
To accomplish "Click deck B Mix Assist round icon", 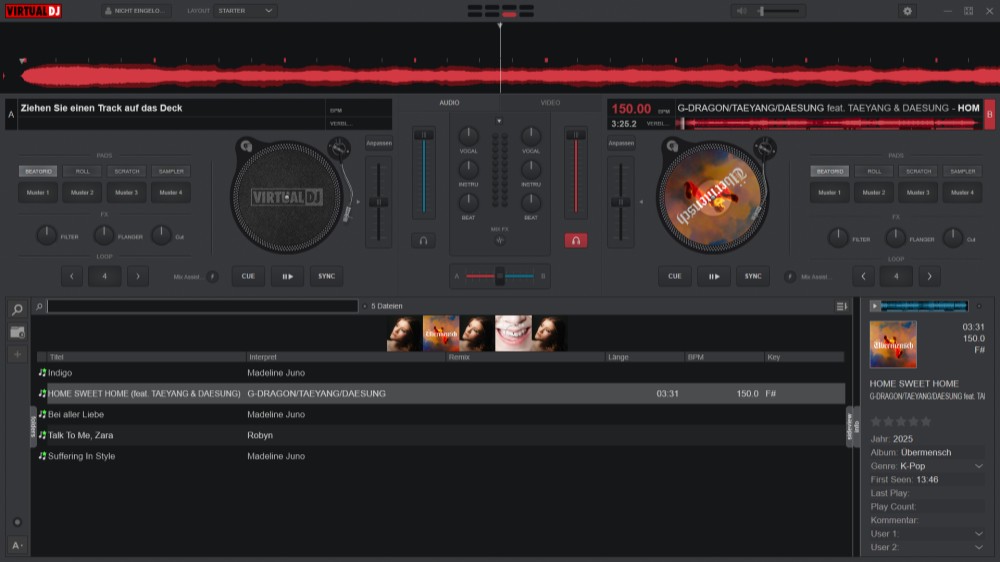I will coord(790,276).
